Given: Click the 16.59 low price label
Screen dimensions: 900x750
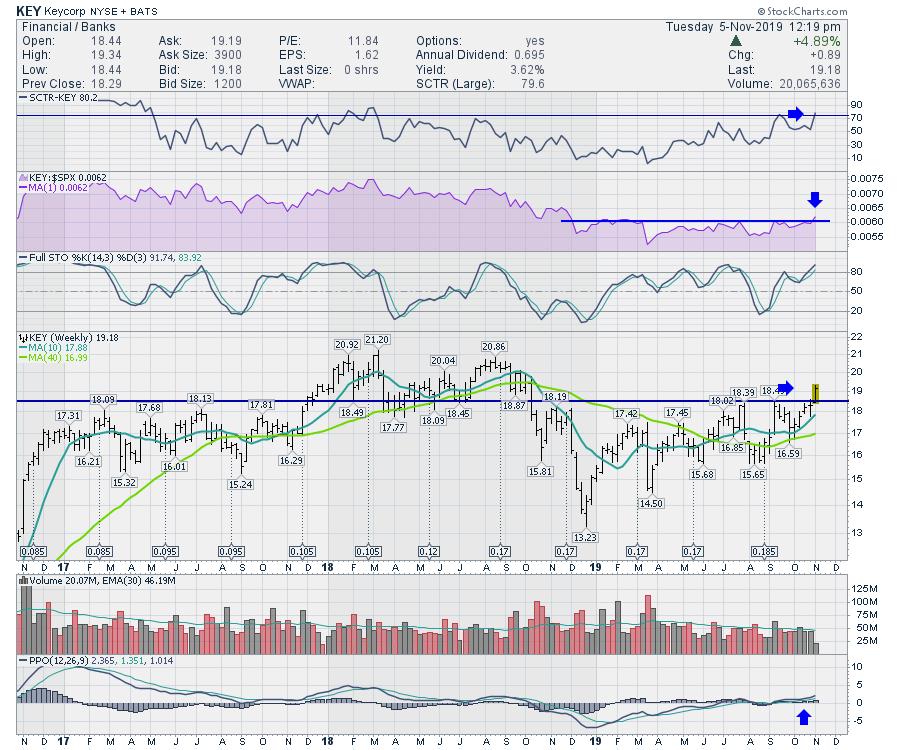Looking at the screenshot, I should tap(788, 453).
